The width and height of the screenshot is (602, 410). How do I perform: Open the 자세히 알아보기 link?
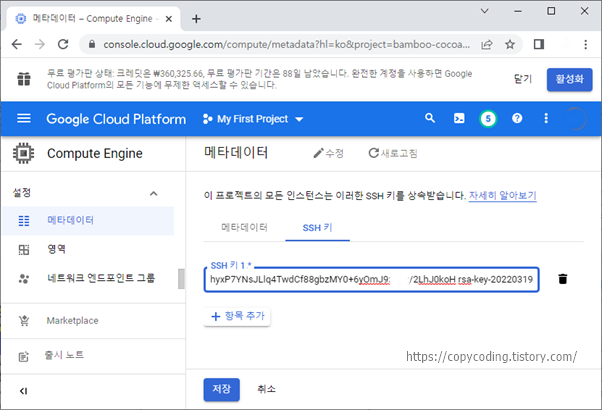point(502,196)
